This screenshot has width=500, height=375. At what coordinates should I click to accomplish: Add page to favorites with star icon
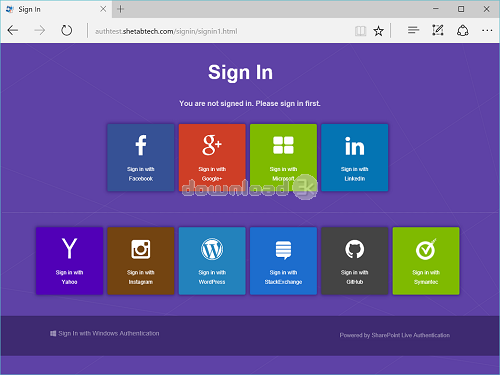point(378,31)
